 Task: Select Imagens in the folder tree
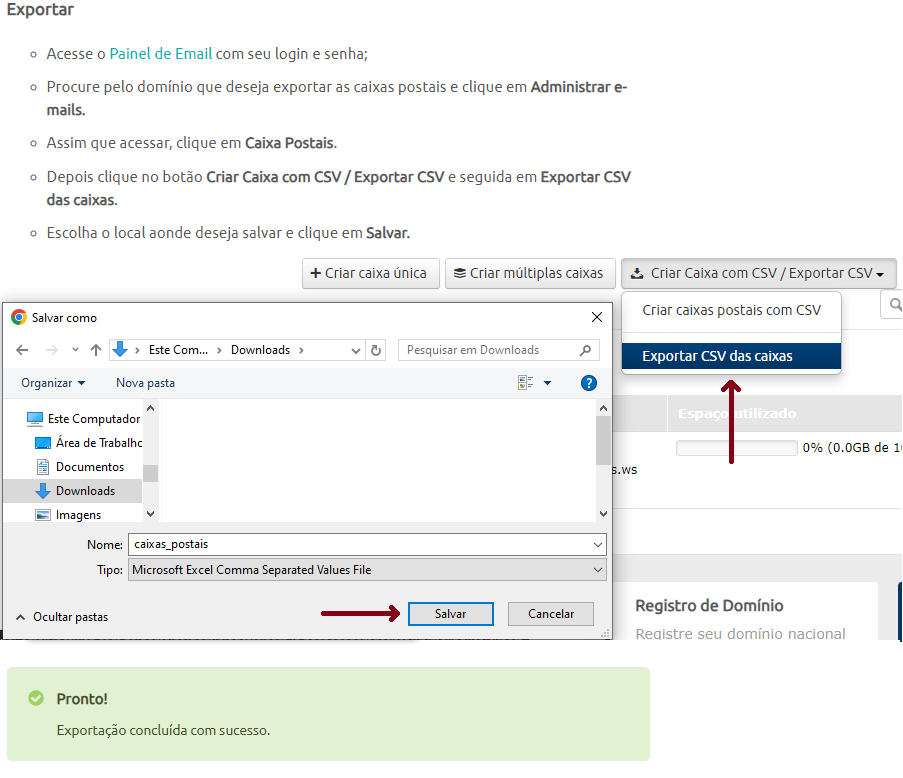78,515
